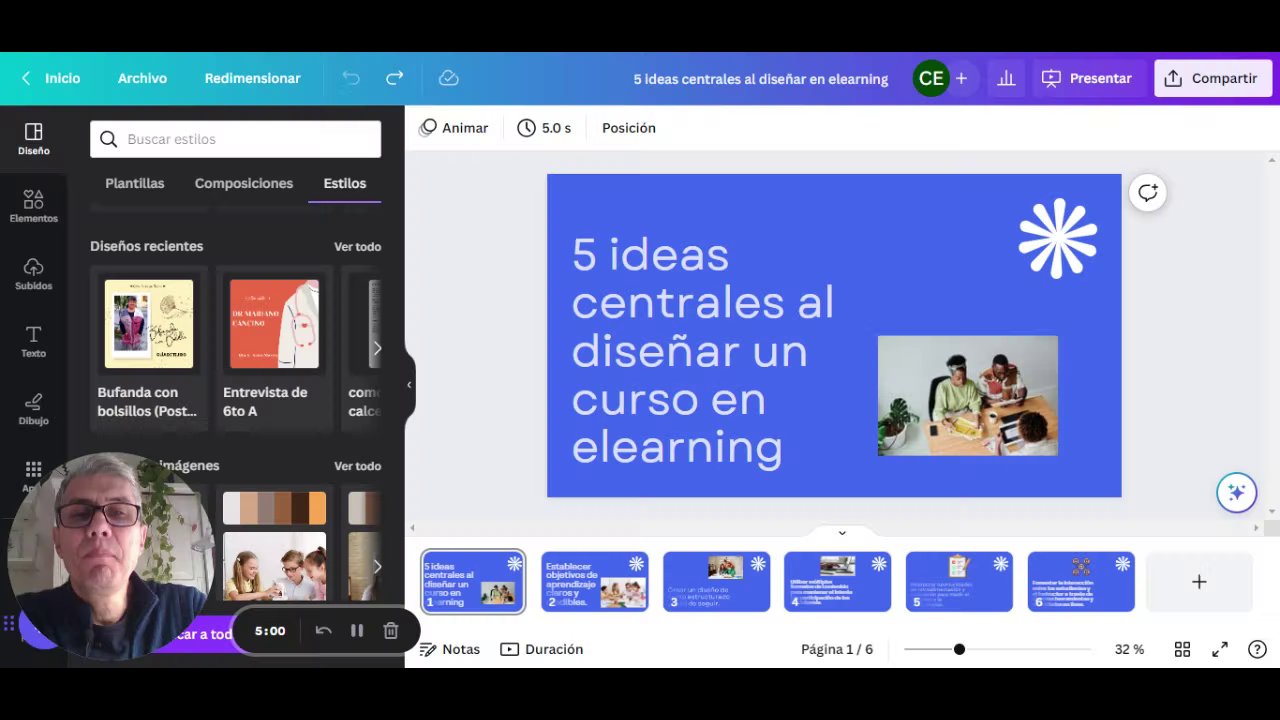This screenshot has width=1280, height=720.
Task: Show more image palettes with arrow
Action: (376, 566)
